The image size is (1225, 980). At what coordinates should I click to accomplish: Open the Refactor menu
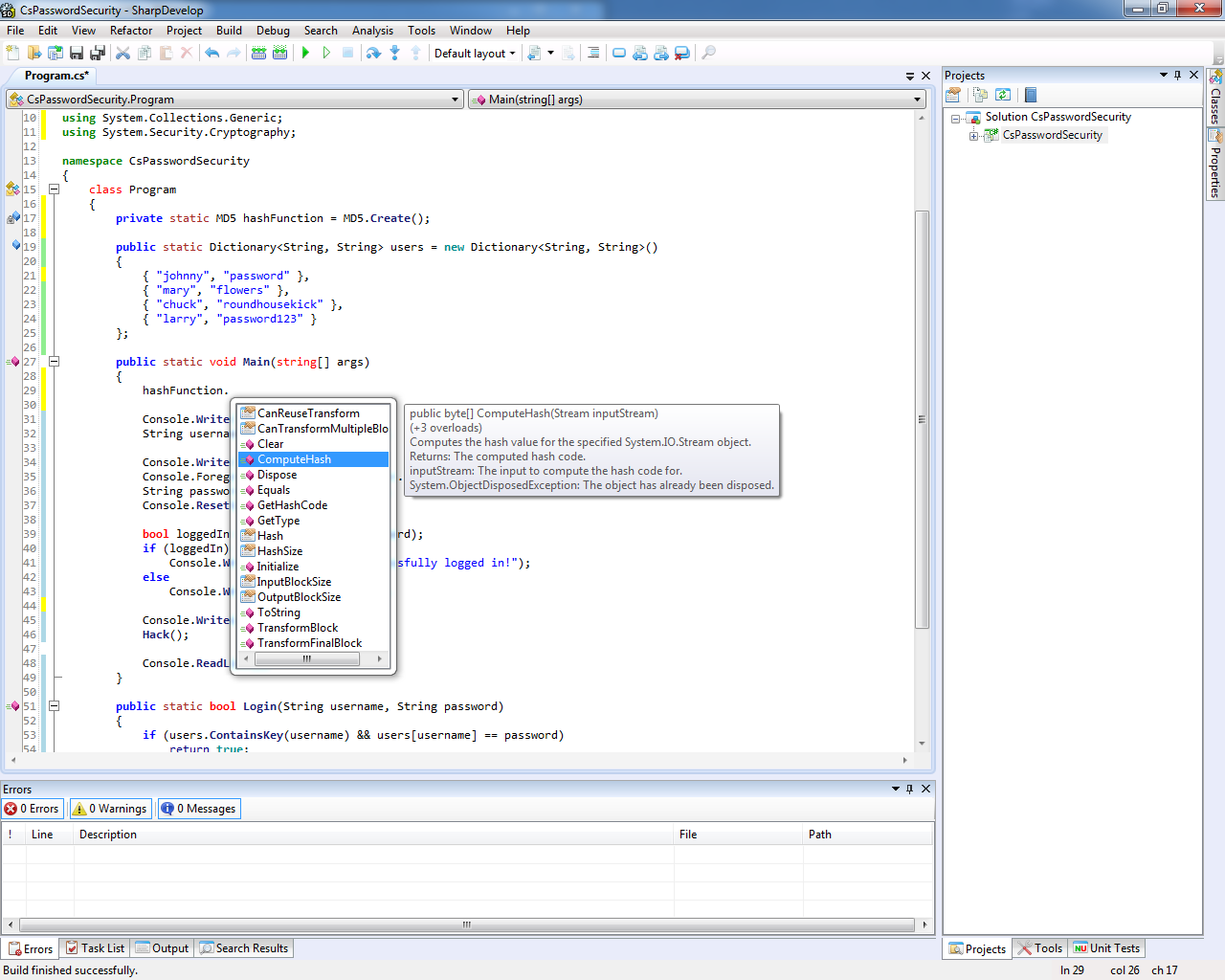point(131,30)
